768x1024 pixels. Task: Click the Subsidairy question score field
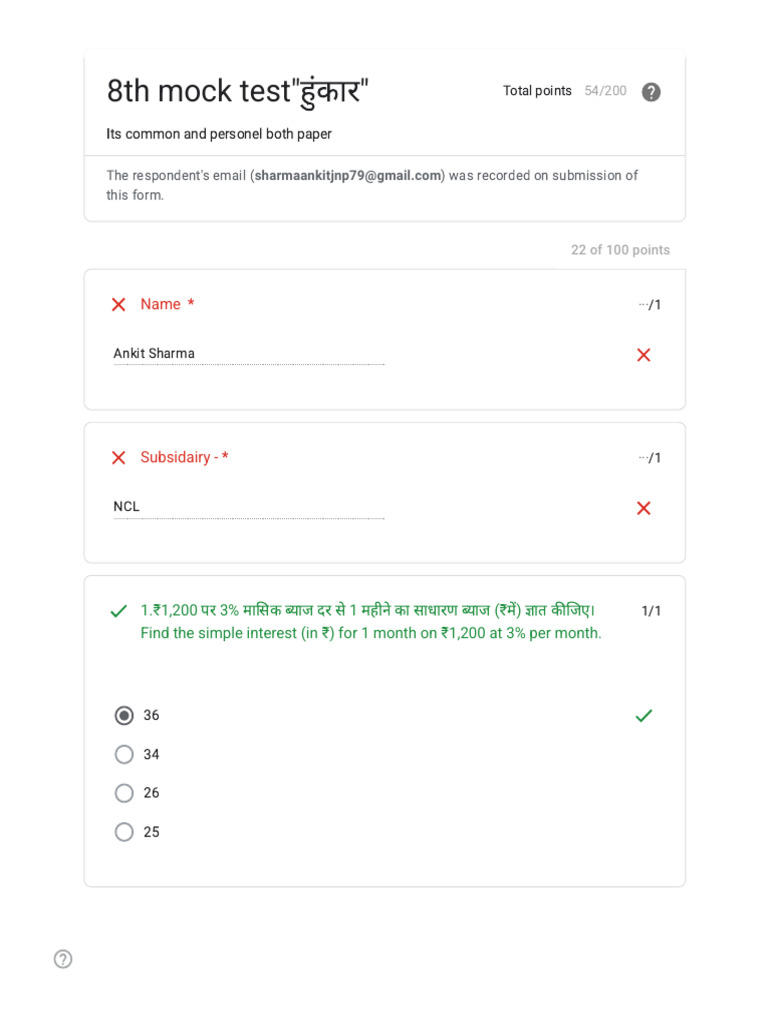tap(651, 458)
